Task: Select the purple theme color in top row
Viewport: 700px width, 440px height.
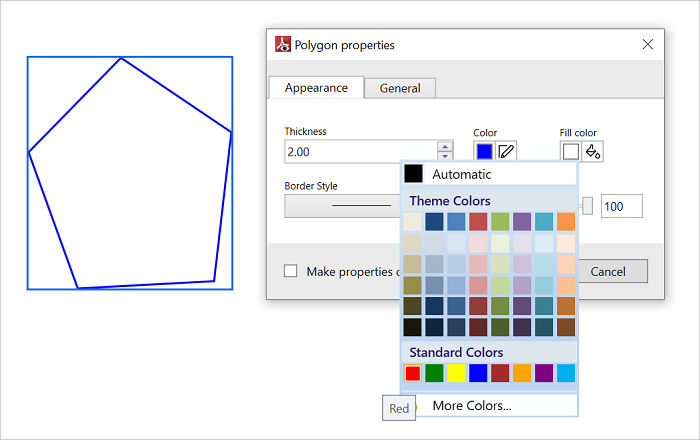Action: (x=522, y=222)
